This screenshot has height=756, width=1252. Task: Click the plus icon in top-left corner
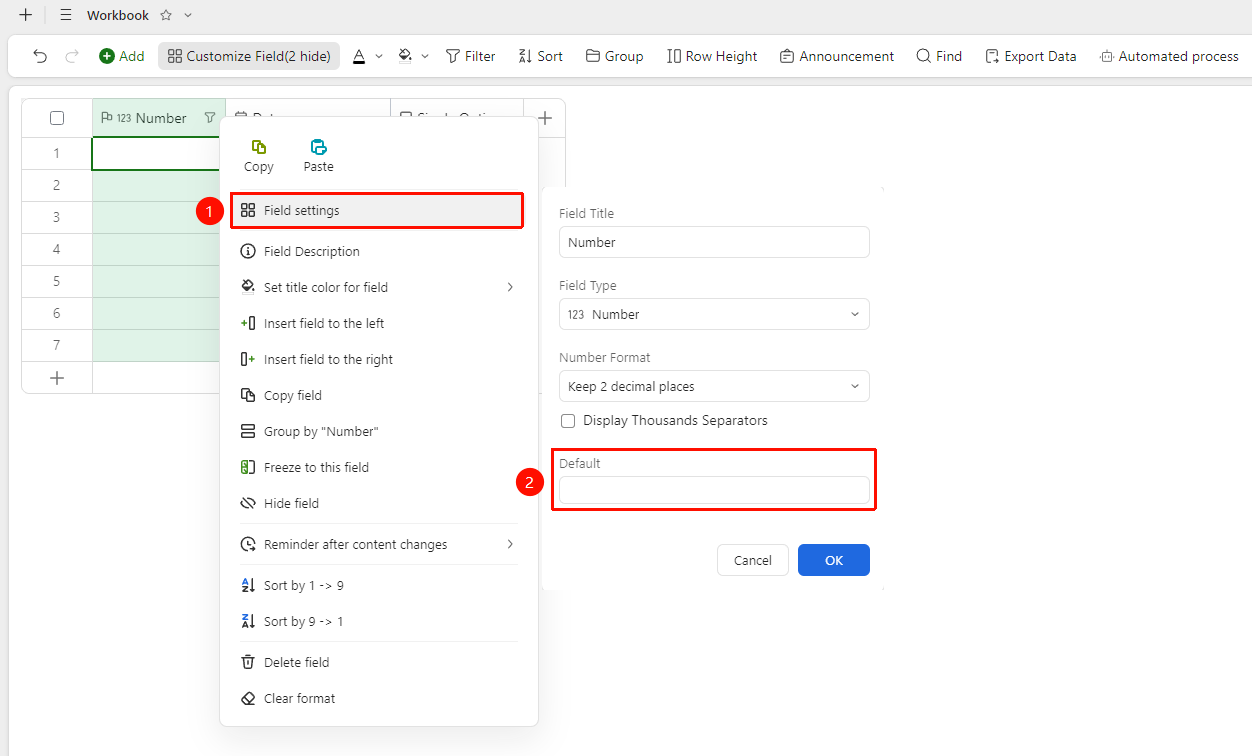tap(26, 15)
